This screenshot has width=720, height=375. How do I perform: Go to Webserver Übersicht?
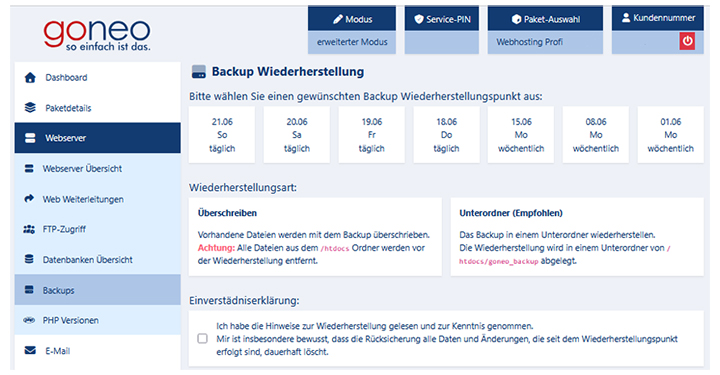(x=97, y=168)
